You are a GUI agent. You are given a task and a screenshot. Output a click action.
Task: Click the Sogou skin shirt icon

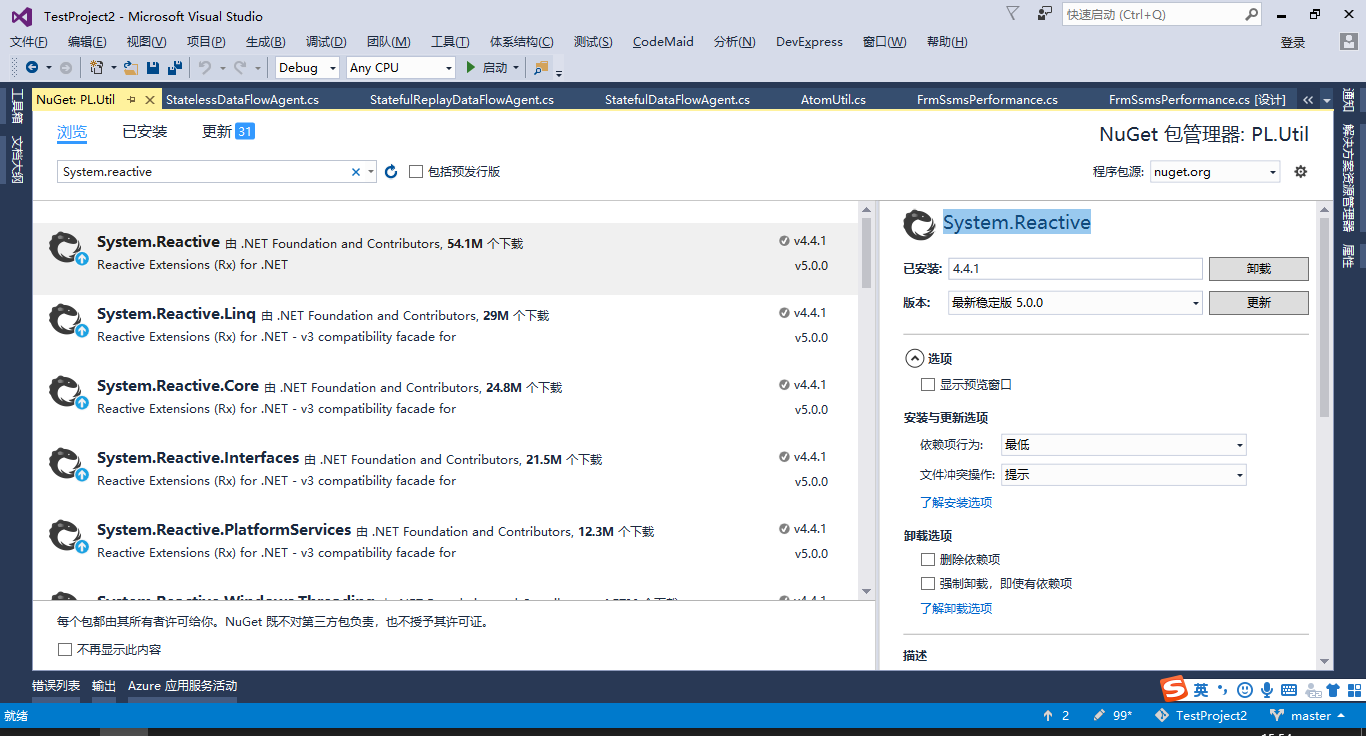tap(1333, 690)
